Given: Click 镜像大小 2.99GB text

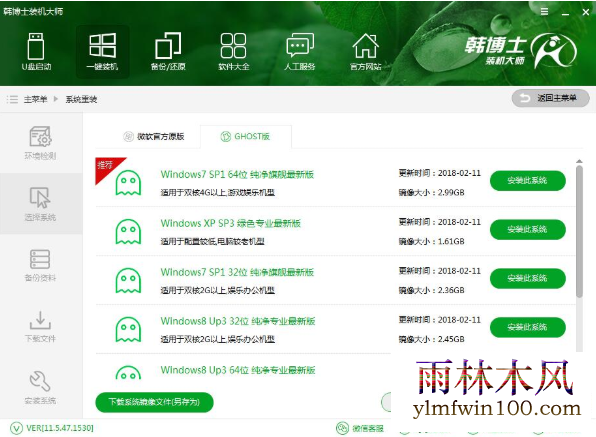Looking at the screenshot, I should pyautogui.click(x=431, y=193).
